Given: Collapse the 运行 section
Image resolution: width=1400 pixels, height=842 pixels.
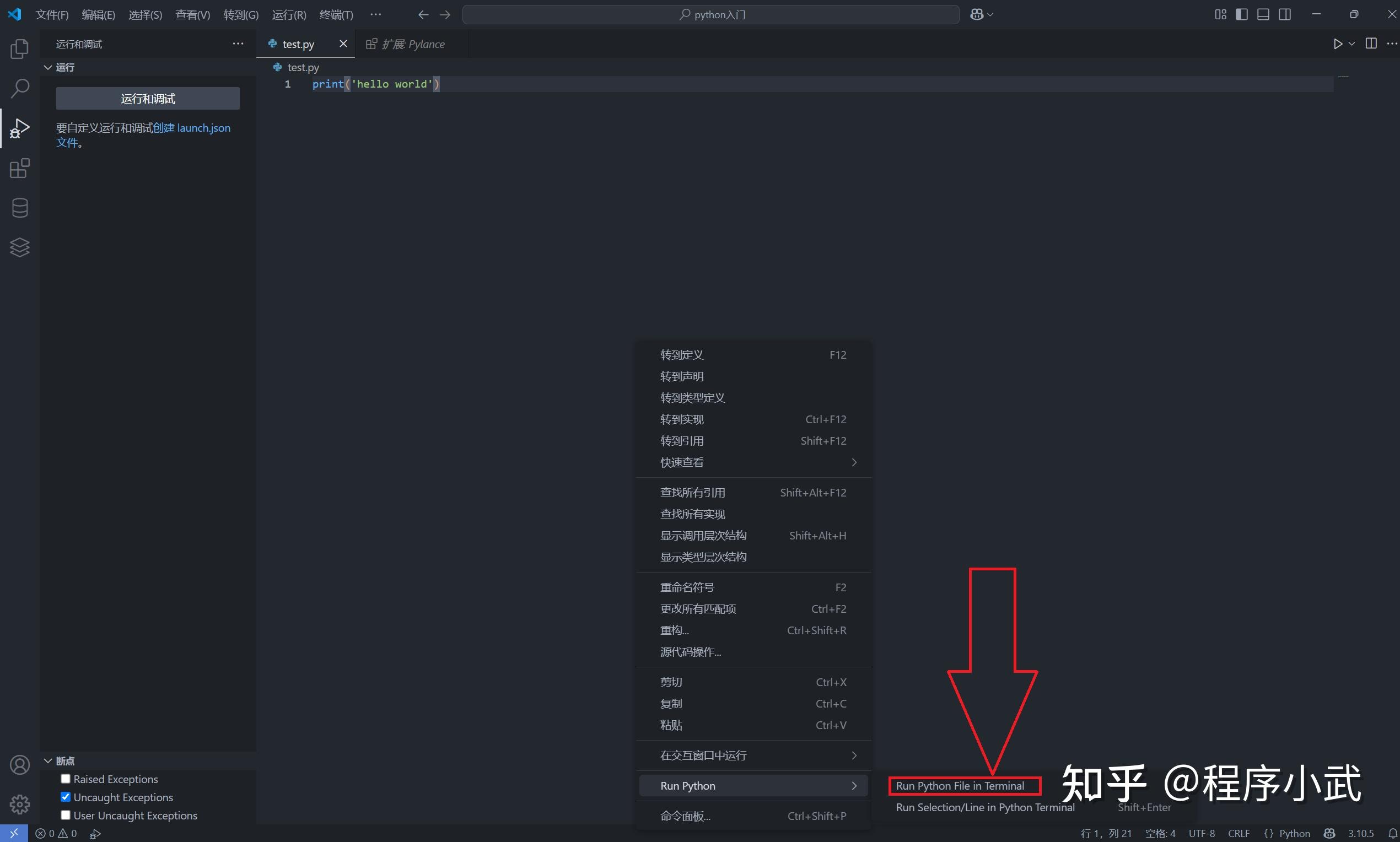Looking at the screenshot, I should 49,68.
